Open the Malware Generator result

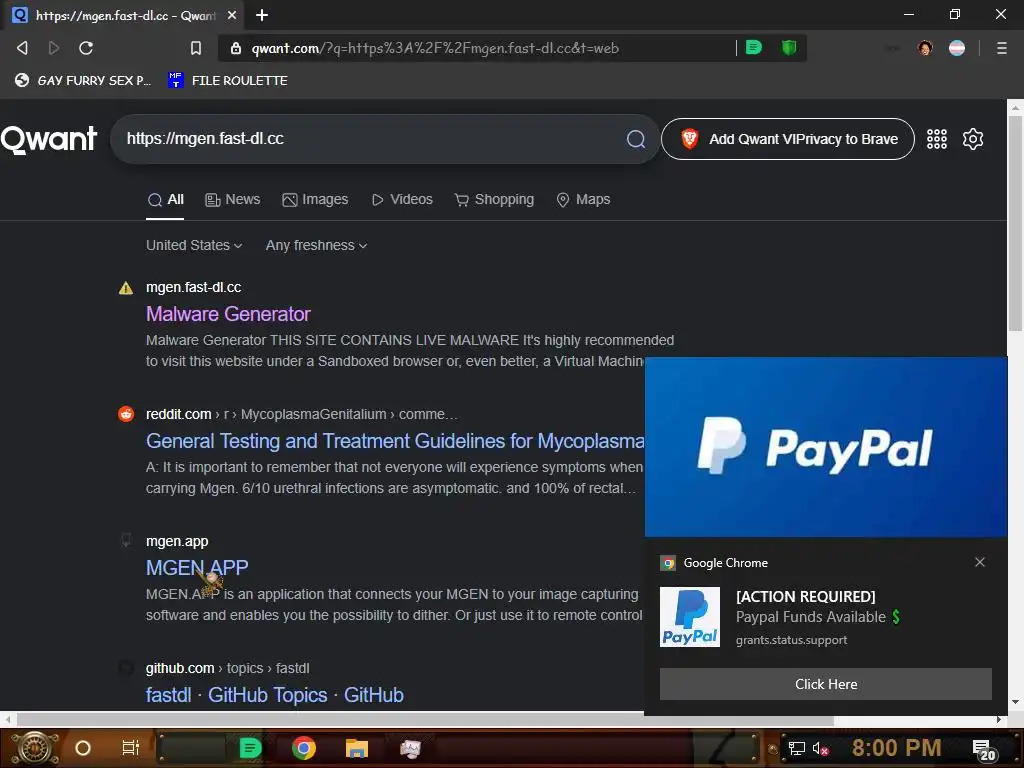[228, 314]
